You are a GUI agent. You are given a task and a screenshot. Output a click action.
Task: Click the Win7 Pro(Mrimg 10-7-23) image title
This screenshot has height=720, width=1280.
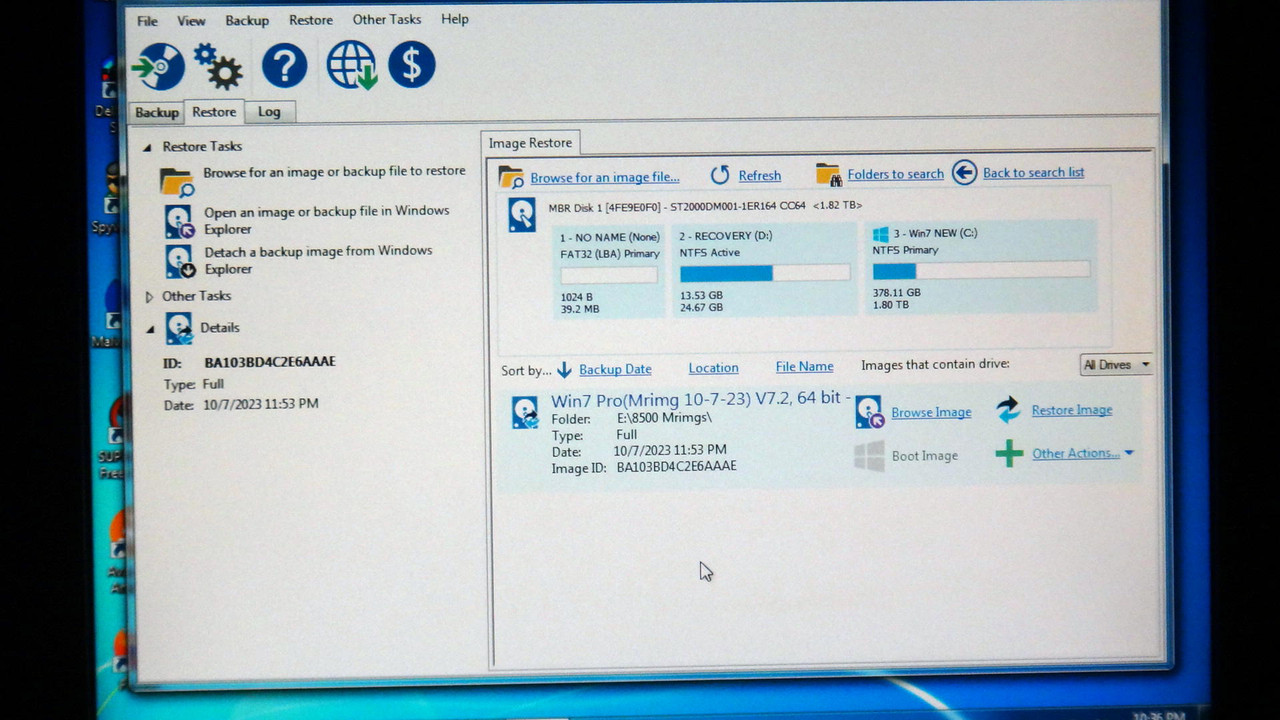click(x=701, y=399)
